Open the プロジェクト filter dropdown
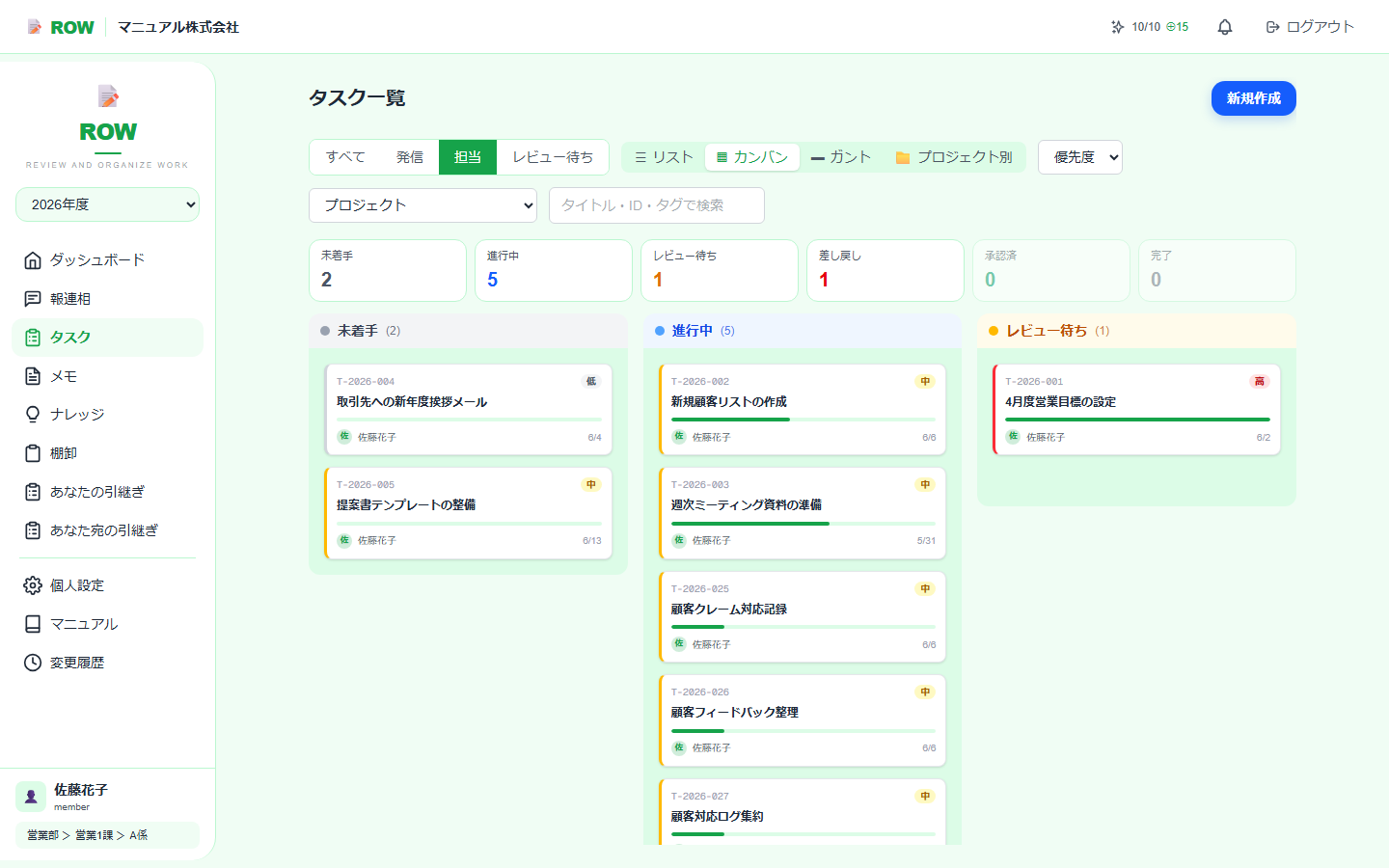The image size is (1389, 868). [422, 205]
